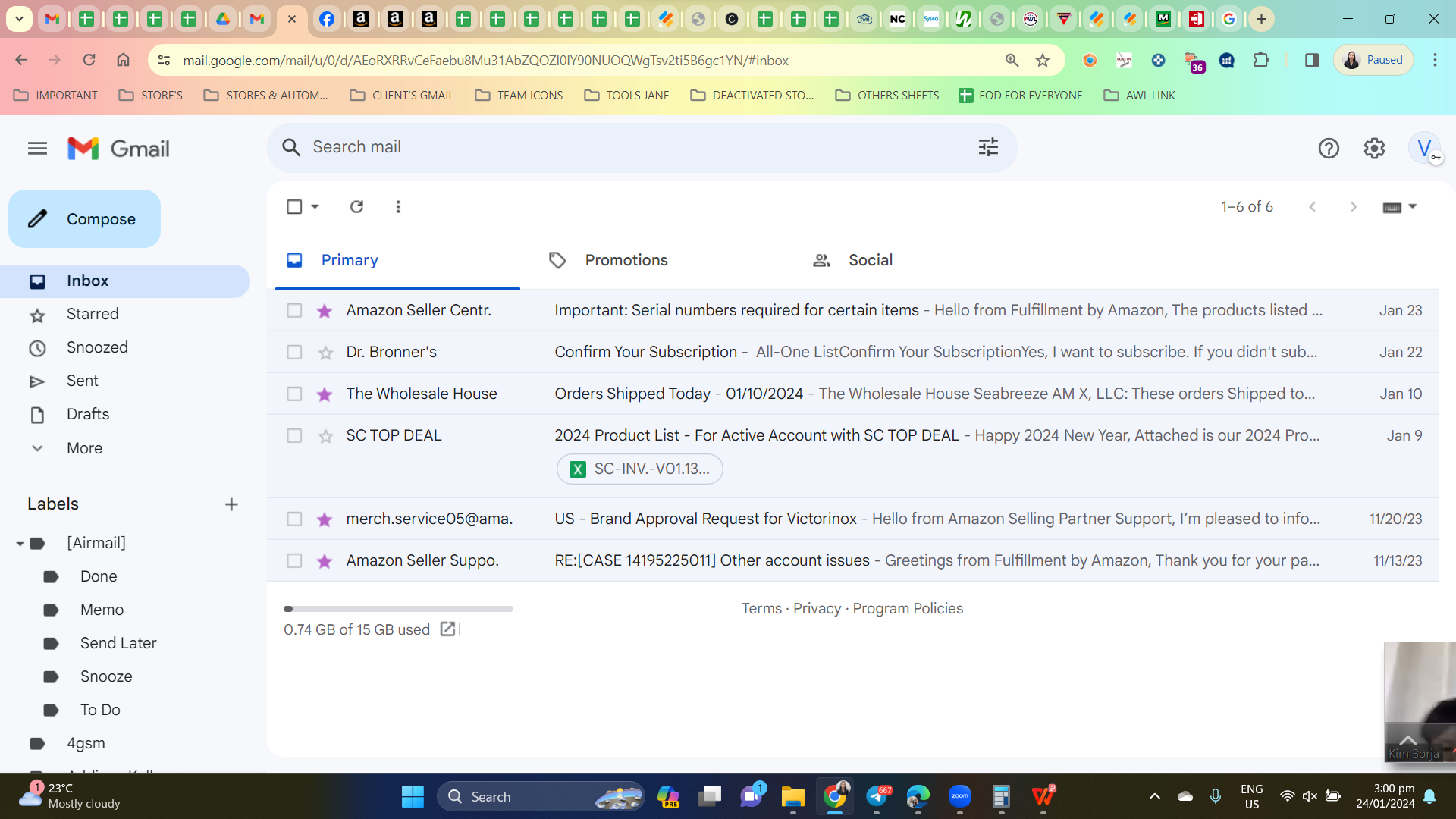Viewport: 1456px width, 819px height.
Task: Open the select-all dropdown arrow
Action: pos(315,206)
